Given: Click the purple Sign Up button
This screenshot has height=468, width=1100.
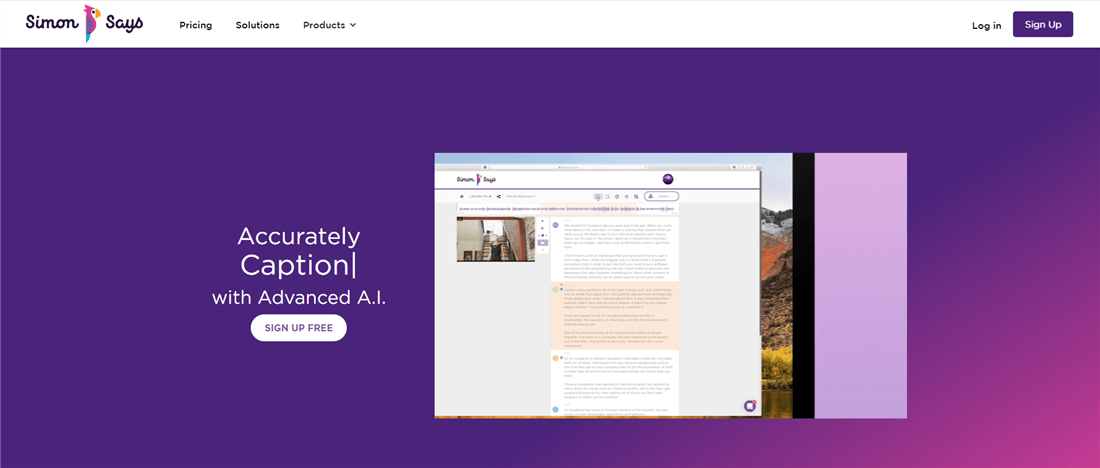Looking at the screenshot, I should [x=1042, y=25].
